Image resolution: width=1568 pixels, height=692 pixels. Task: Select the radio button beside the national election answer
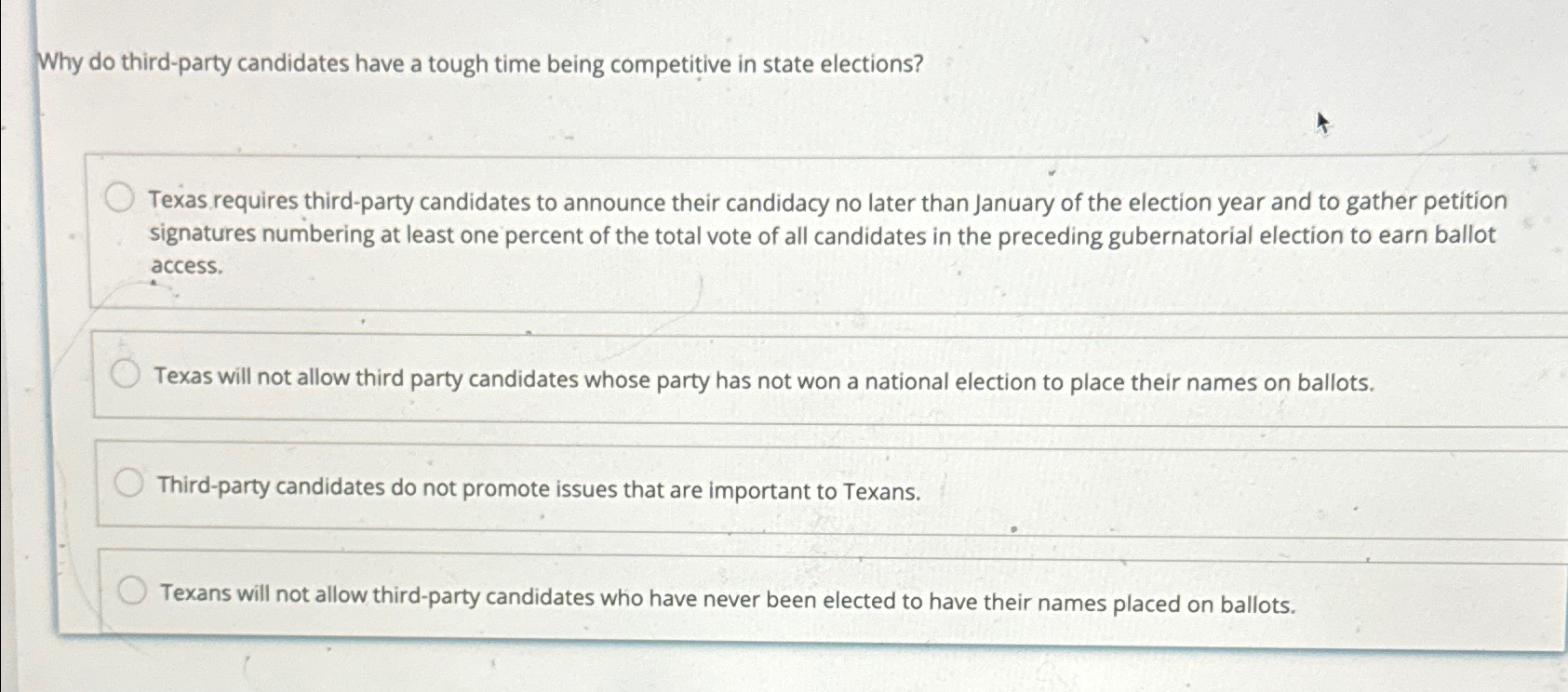pyautogui.click(x=126, y=374)
